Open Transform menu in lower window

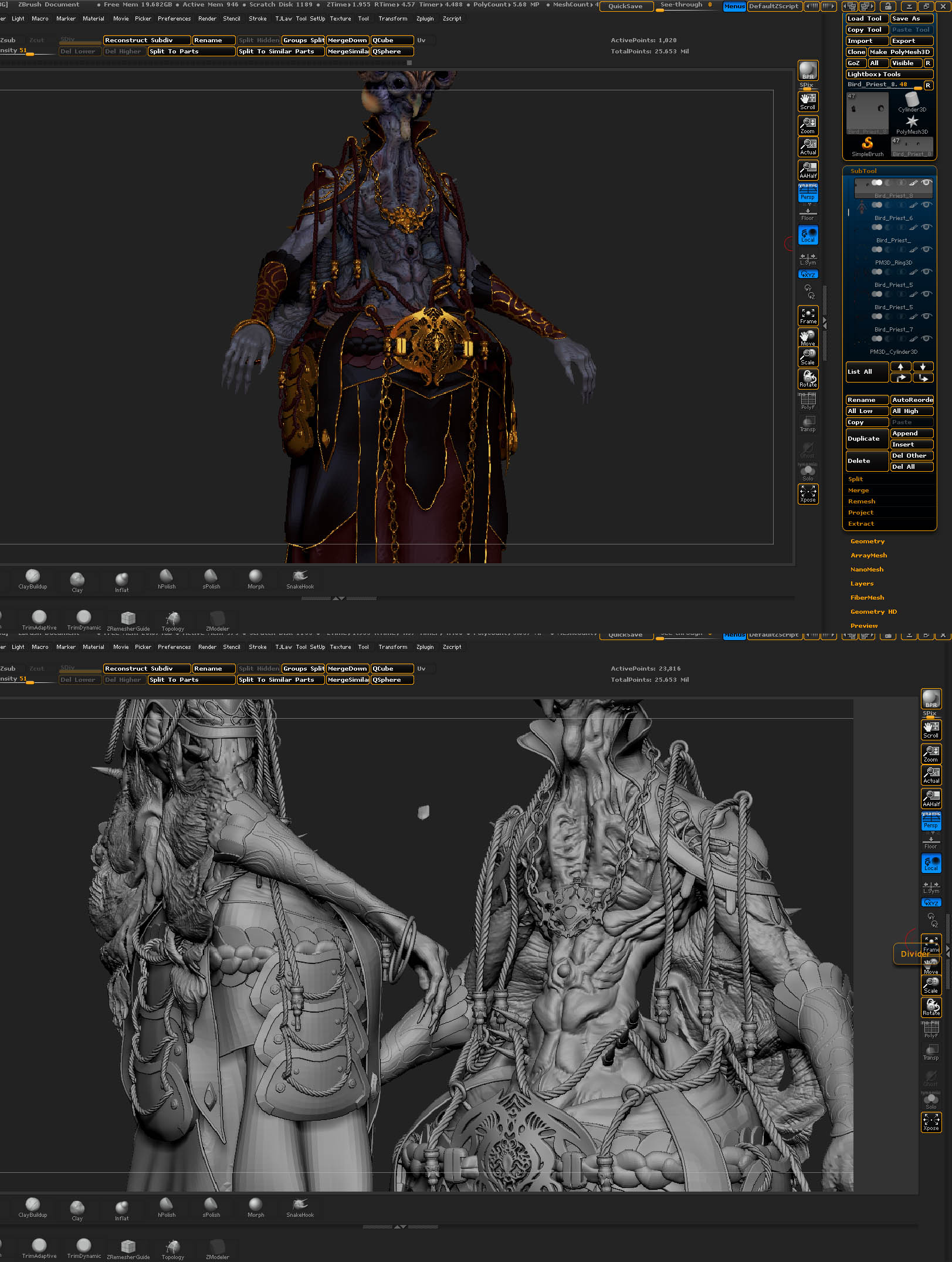392,647
